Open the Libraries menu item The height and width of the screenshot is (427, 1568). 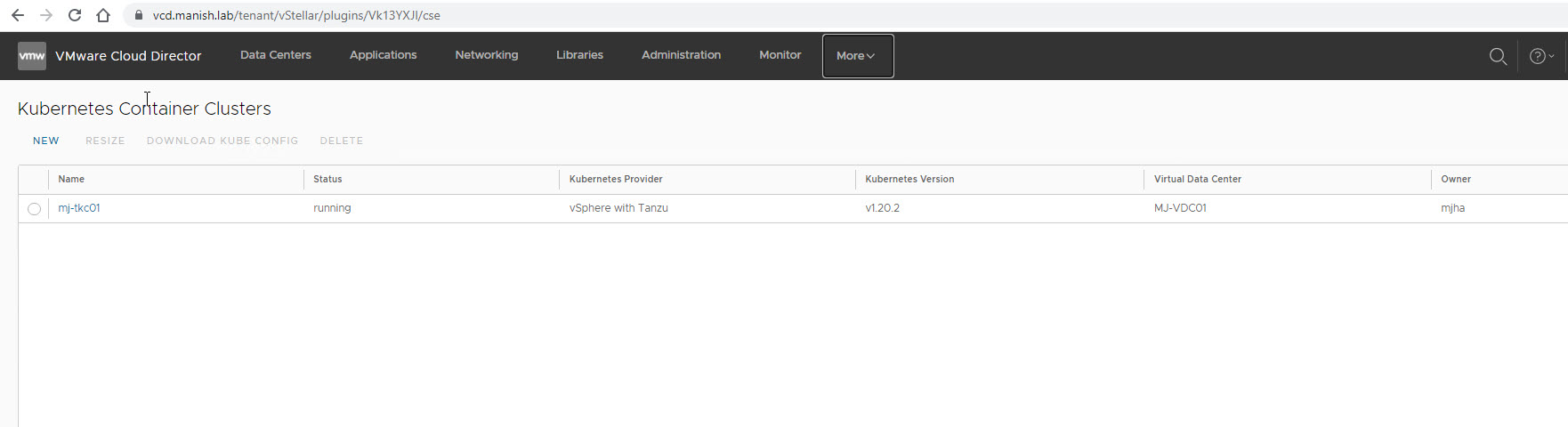click(x=579, y=55)
